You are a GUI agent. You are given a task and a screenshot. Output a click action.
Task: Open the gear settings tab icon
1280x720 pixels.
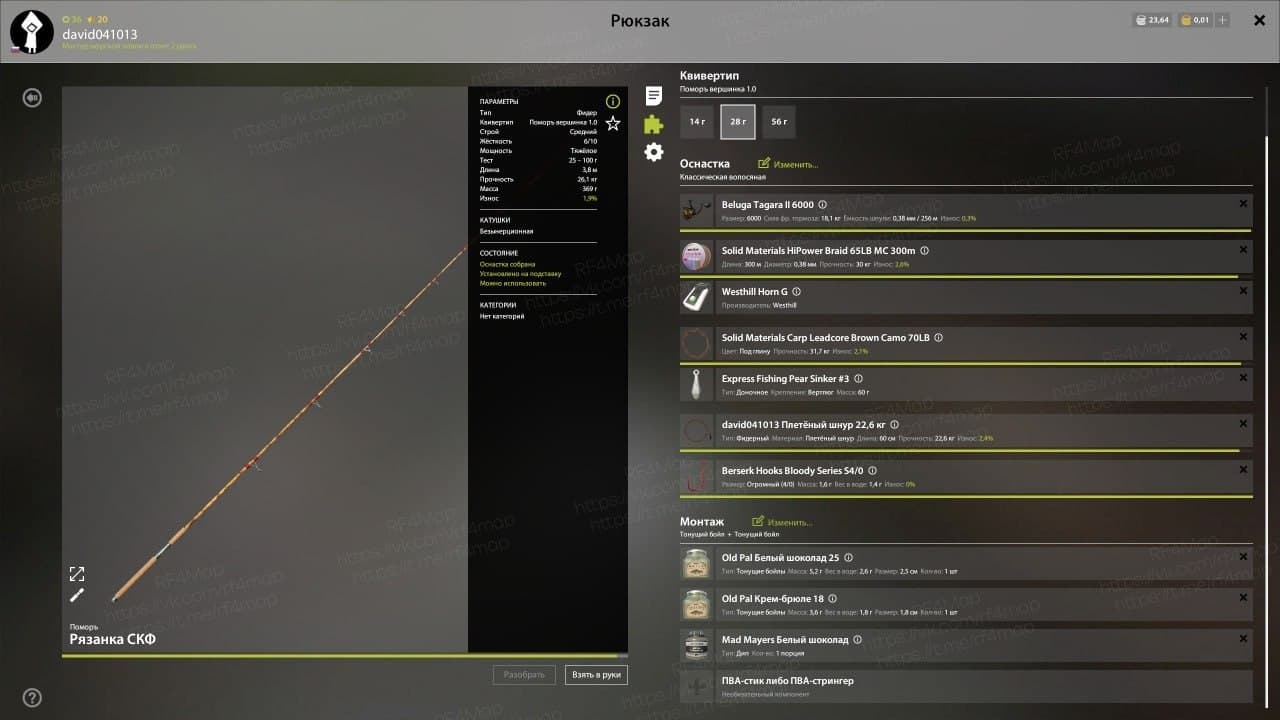[x=653, y=152]
